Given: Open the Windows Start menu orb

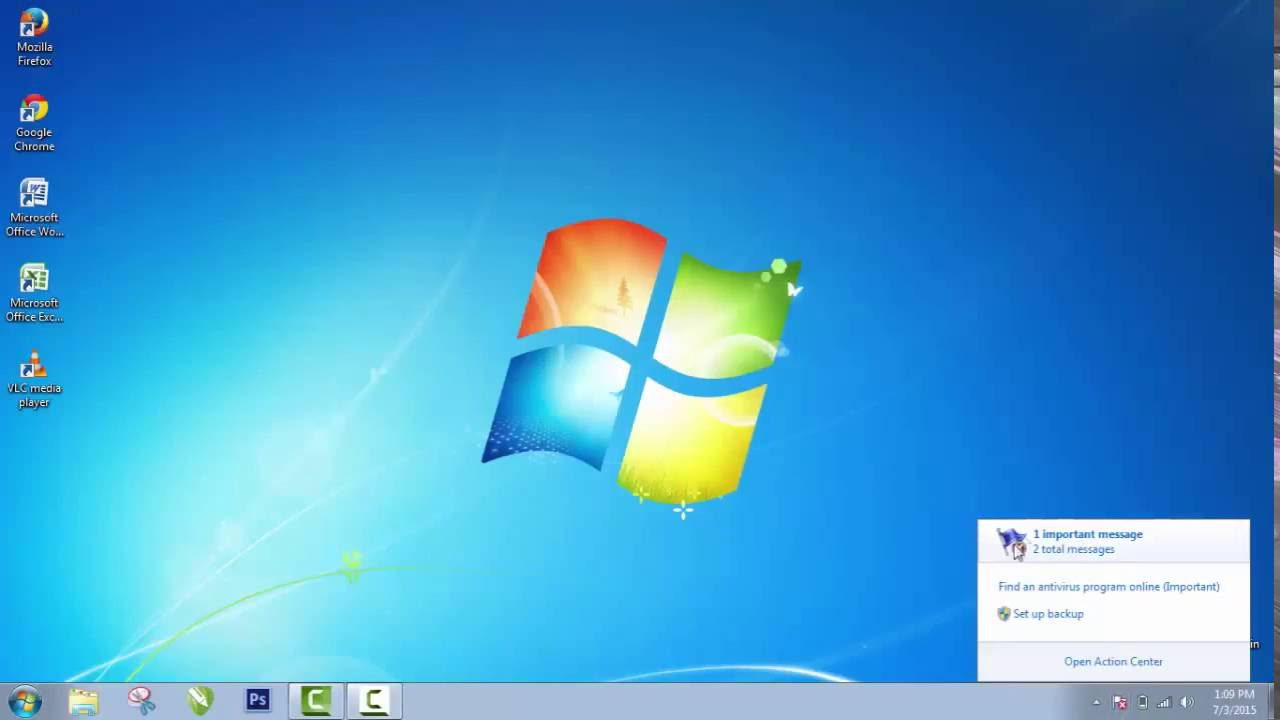Looking at the screenshot, I should [x=24, y=701].
